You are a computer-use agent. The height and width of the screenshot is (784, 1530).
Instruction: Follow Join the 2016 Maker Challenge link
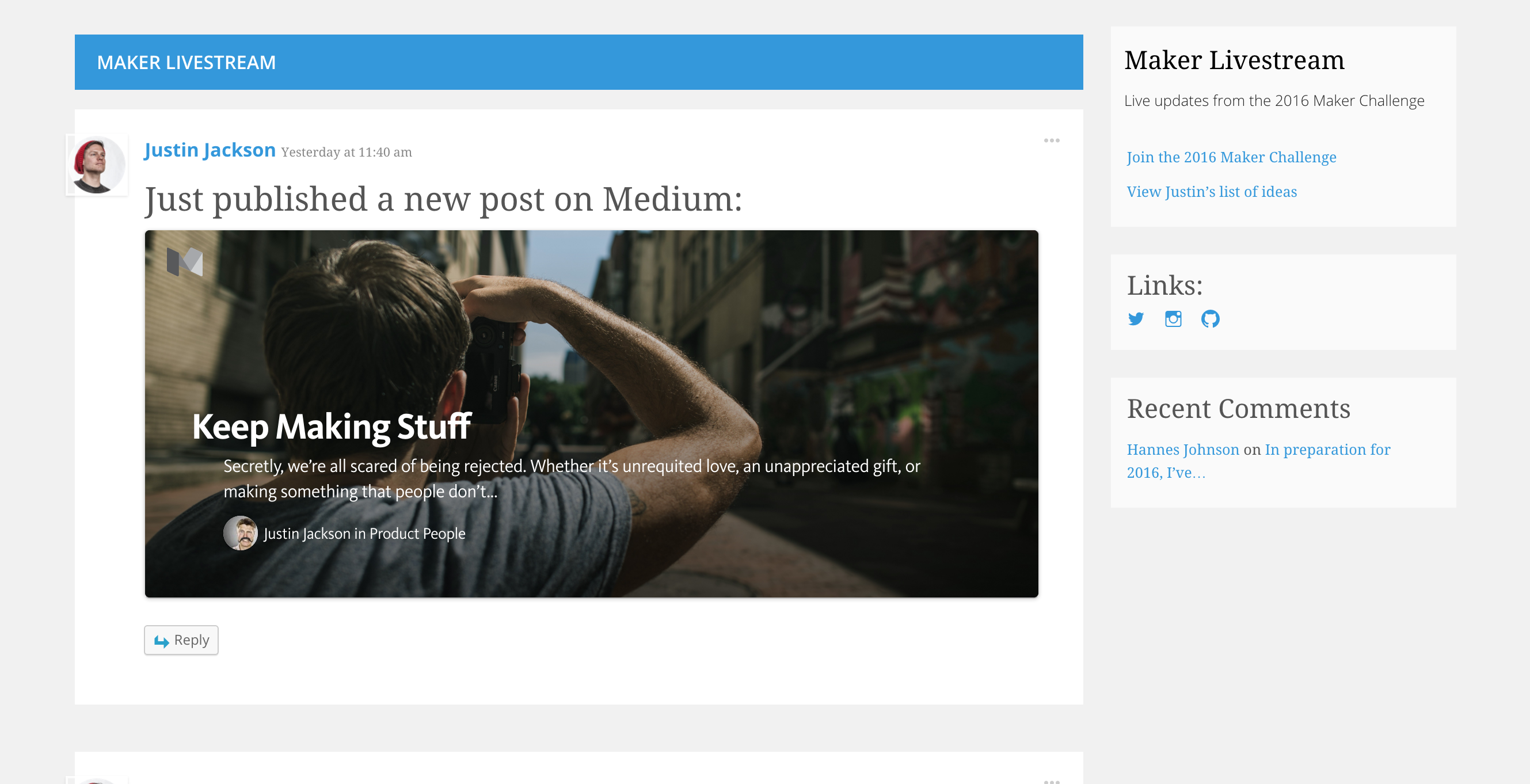1231,157
